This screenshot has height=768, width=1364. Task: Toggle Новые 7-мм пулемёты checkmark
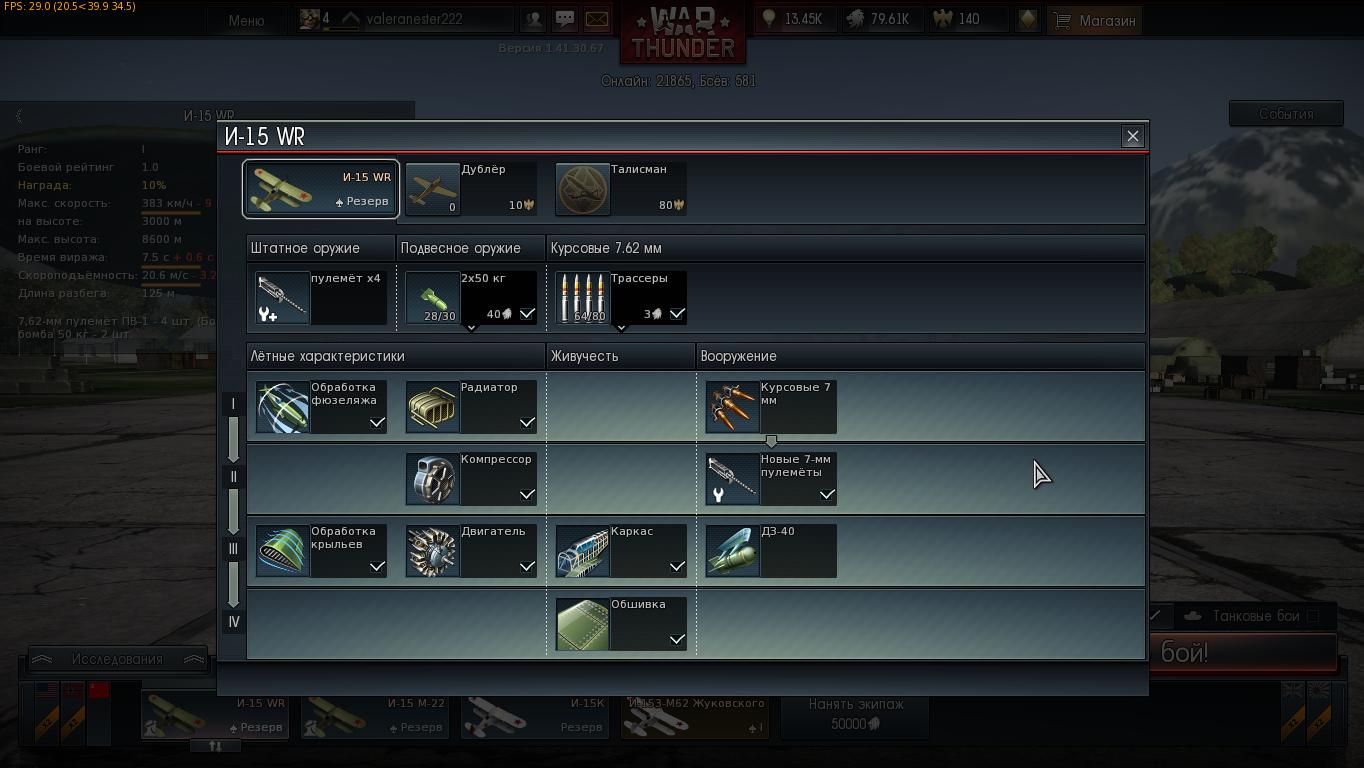tap(827, 494)
